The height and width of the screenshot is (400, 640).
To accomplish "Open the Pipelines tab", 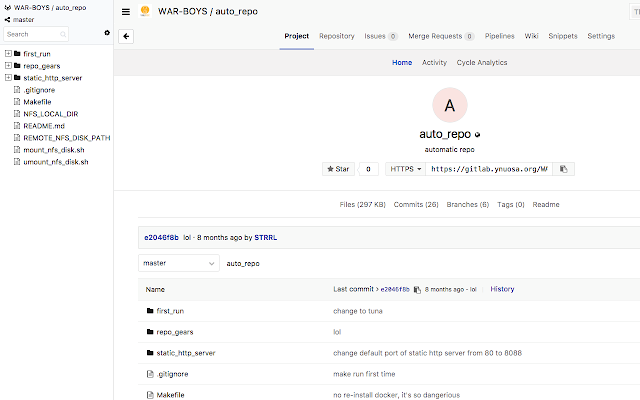I will (x=500, y=36).
